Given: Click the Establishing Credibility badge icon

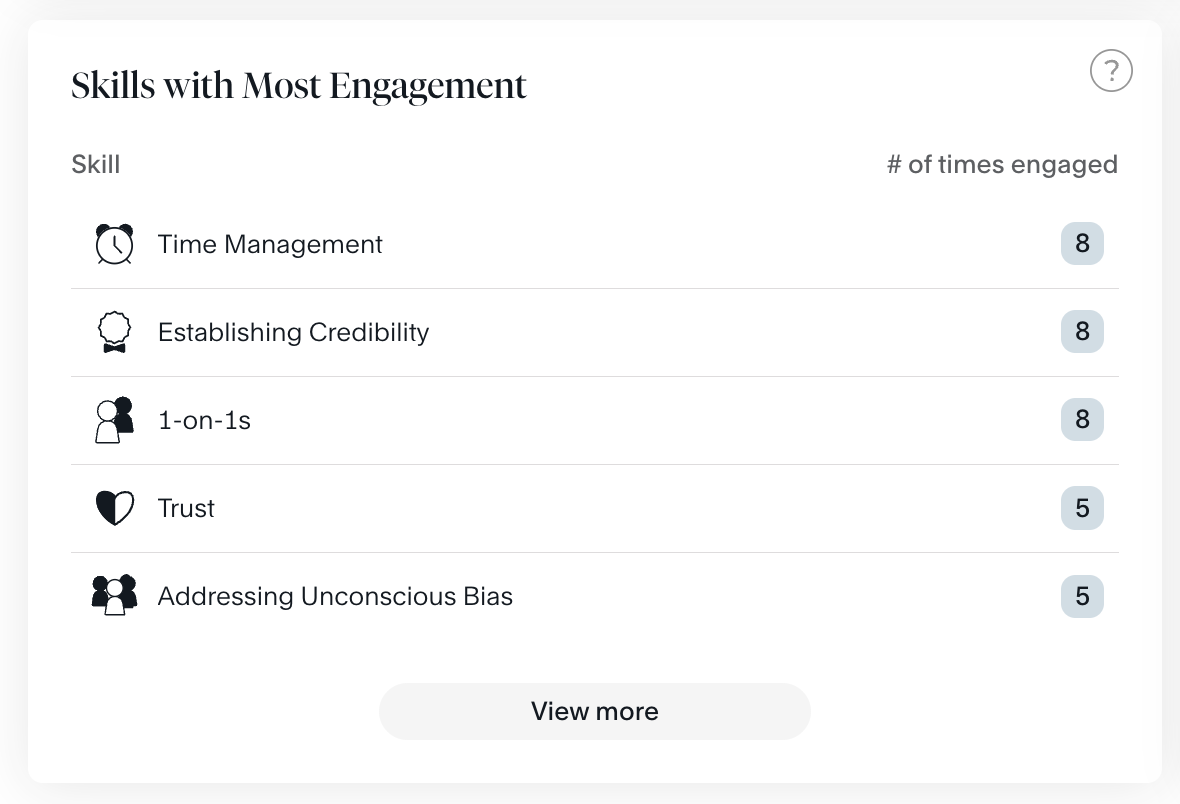Looking at the screenshot, I should [x=114, y=332].
